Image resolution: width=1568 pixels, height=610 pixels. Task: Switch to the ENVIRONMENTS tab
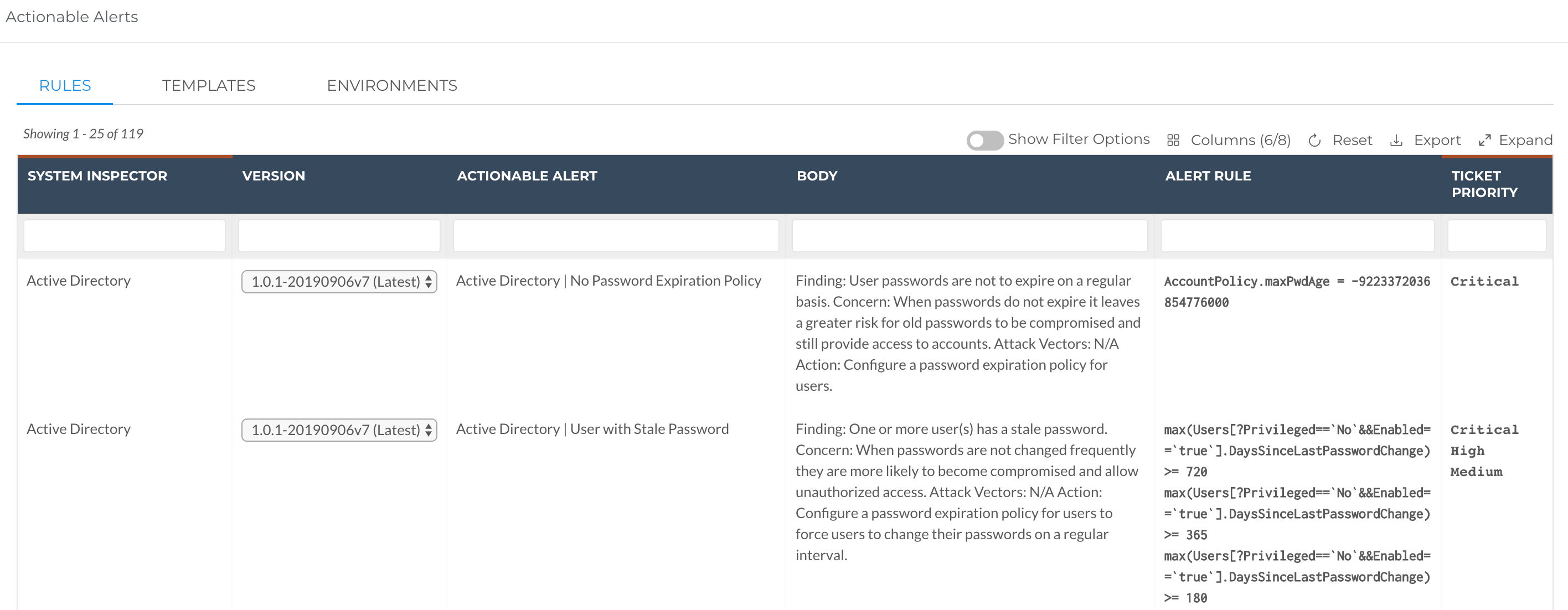point(391,85)
